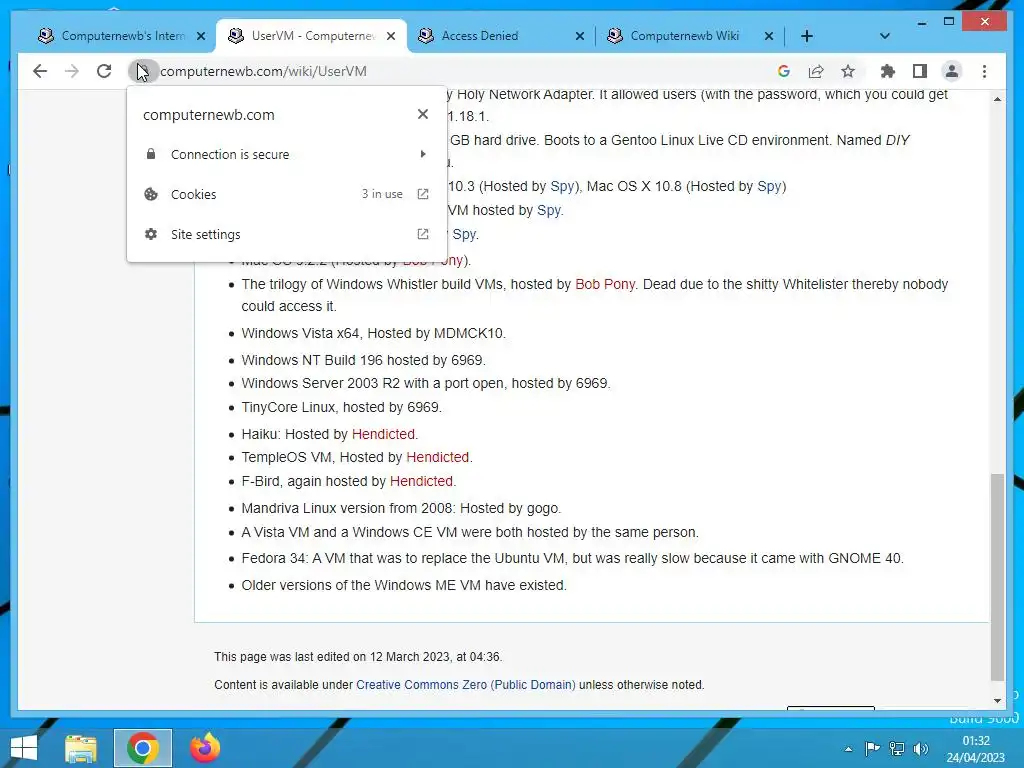Open Google icon in the address bar

coord(784,71)
